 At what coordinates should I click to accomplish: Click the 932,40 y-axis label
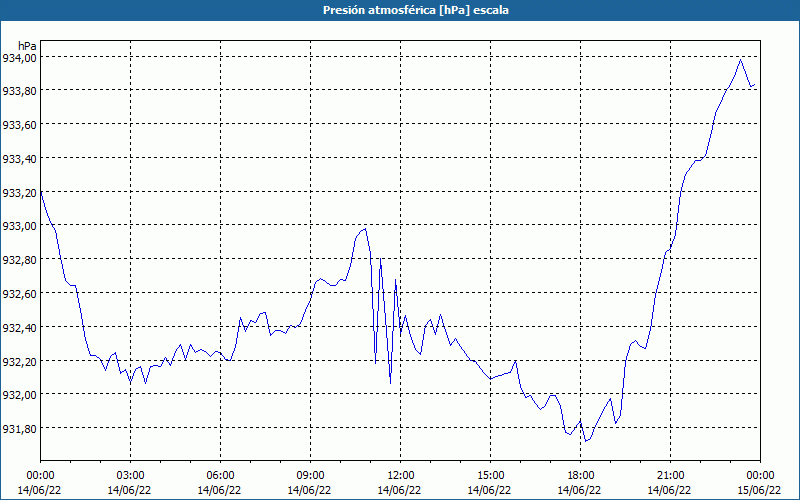19,328
